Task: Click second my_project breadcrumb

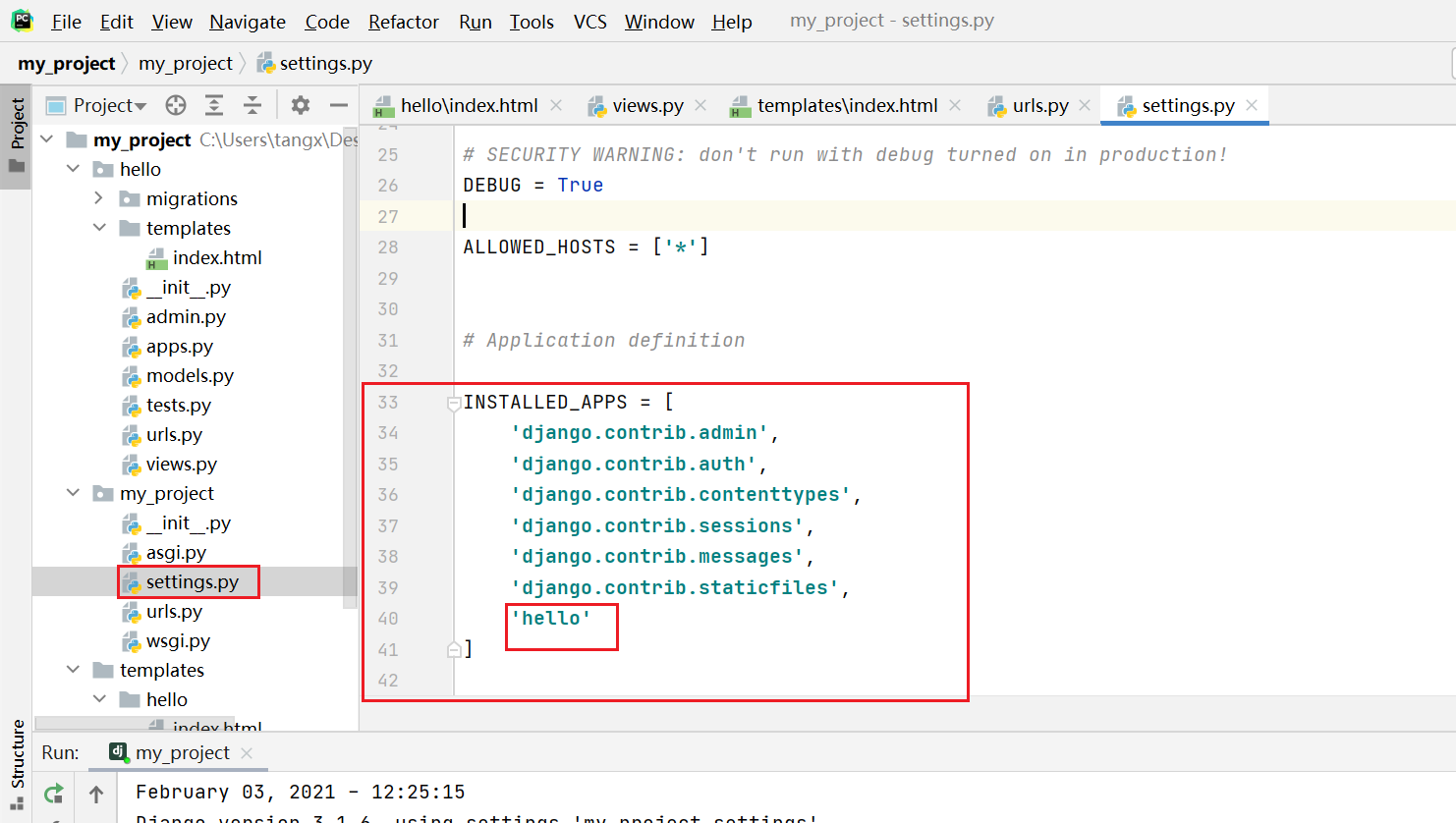Action: (x=186, y=63)
